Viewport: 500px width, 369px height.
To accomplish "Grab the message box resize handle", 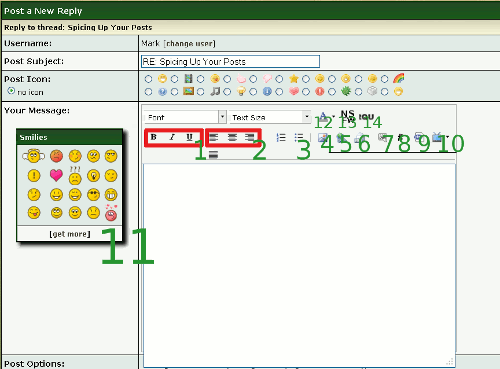I will (450, 362).
